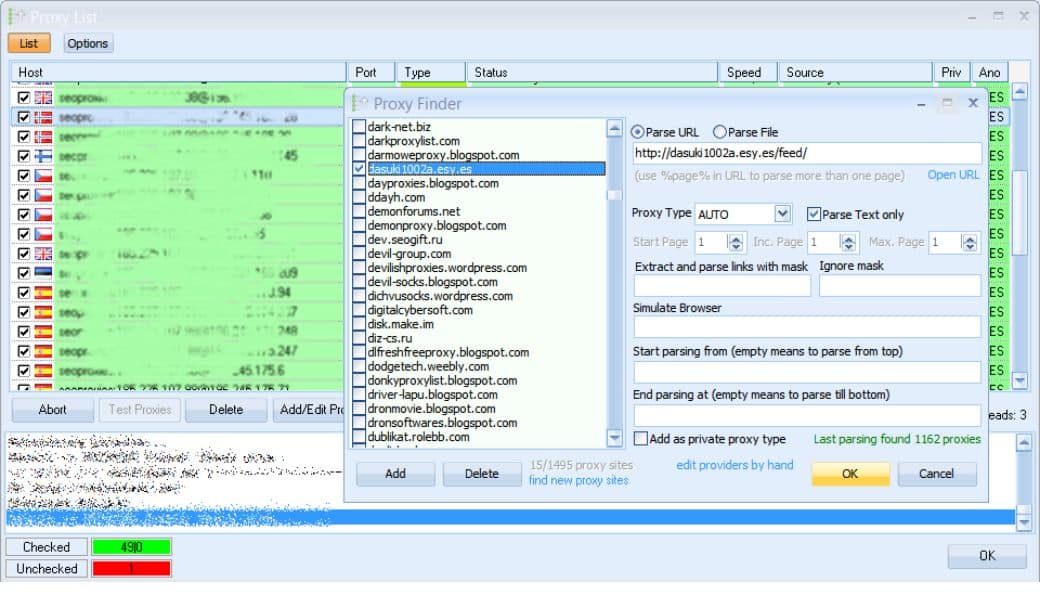The height and width of the screenshot is (600, 1040).
Task: Confirm with the yellow OK button
Action: [850, 473]
